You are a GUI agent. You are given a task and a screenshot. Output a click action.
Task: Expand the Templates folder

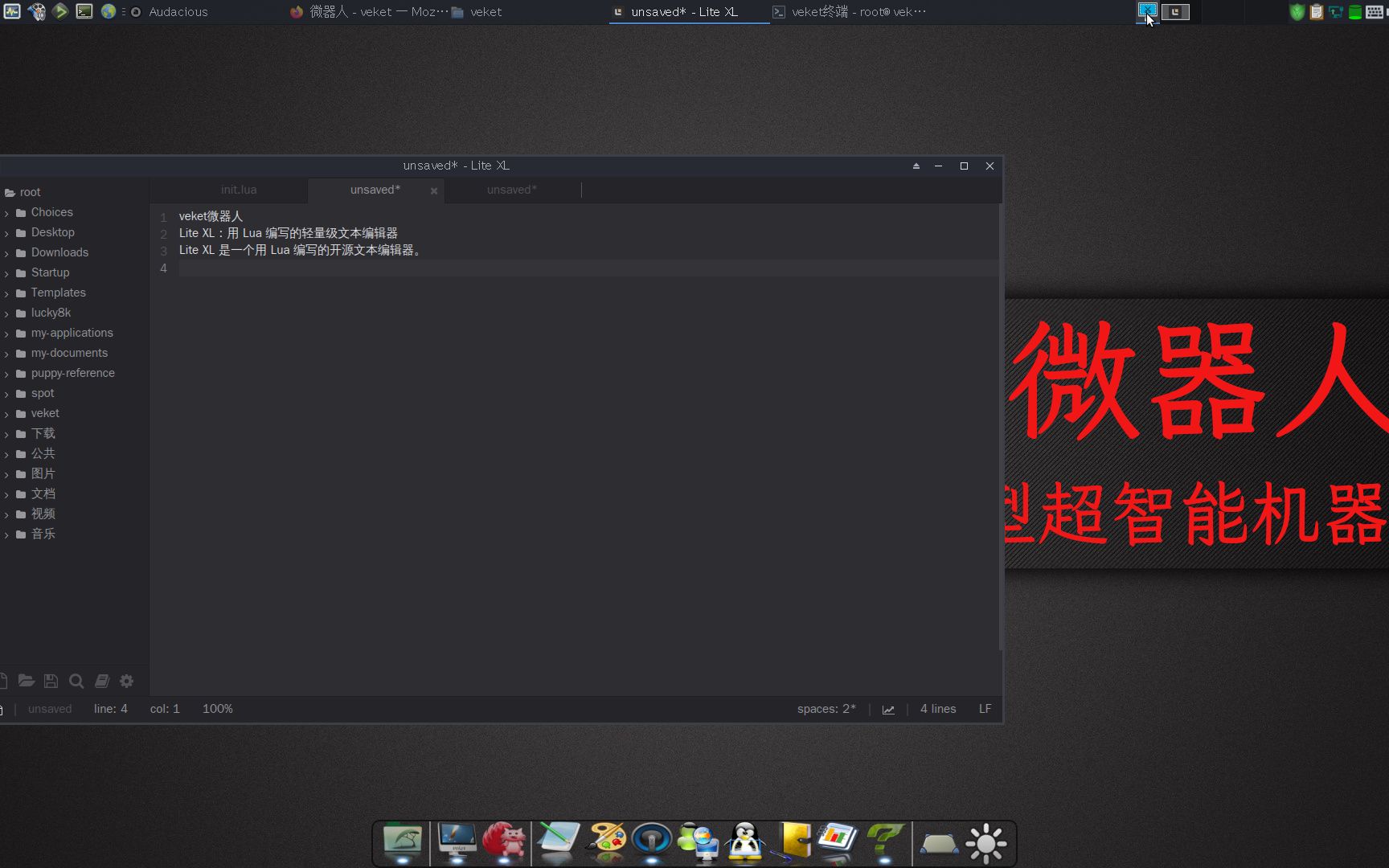6,293
